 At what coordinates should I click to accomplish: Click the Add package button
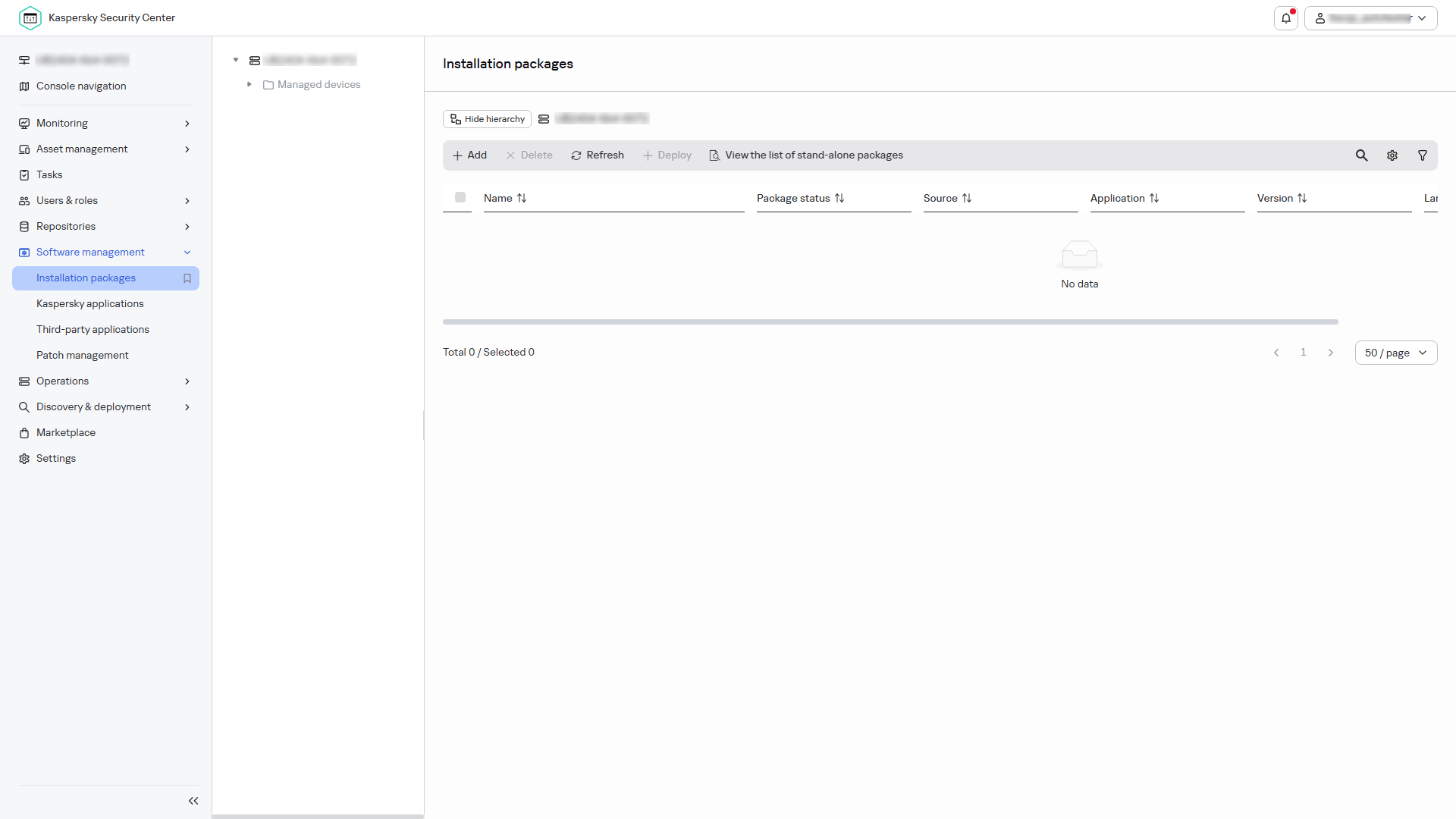pyautogui.click(x=469, y=155)
